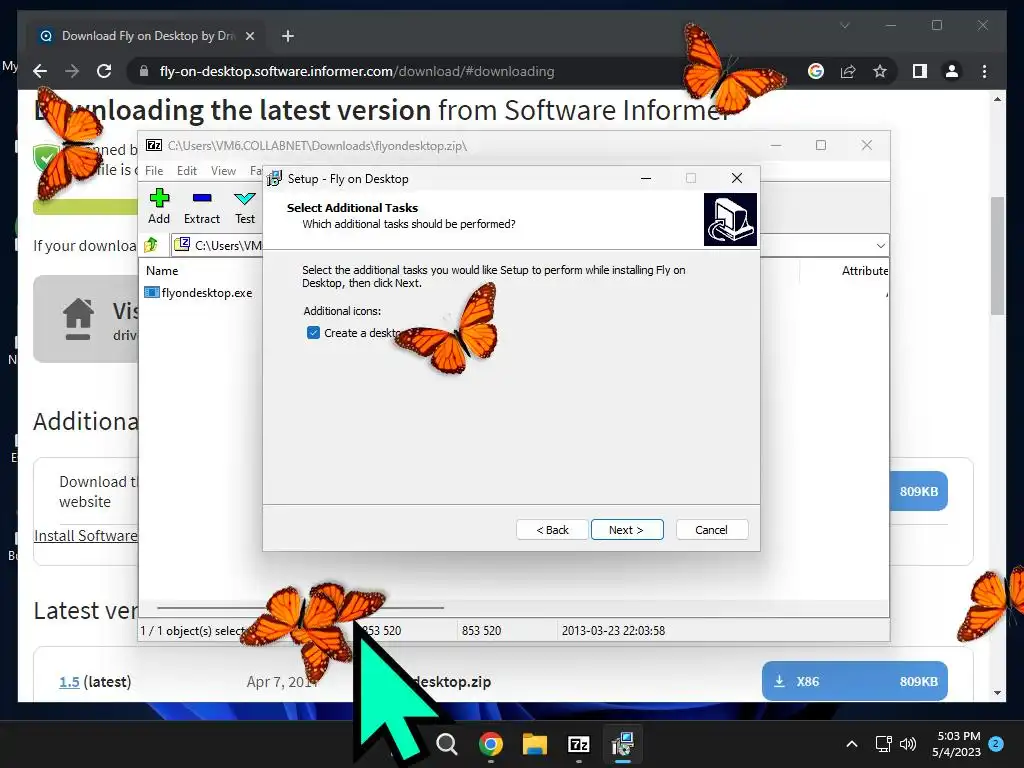1024x768 pixels.
Task: Open a new Chrome tab
Action: [288, 36]
